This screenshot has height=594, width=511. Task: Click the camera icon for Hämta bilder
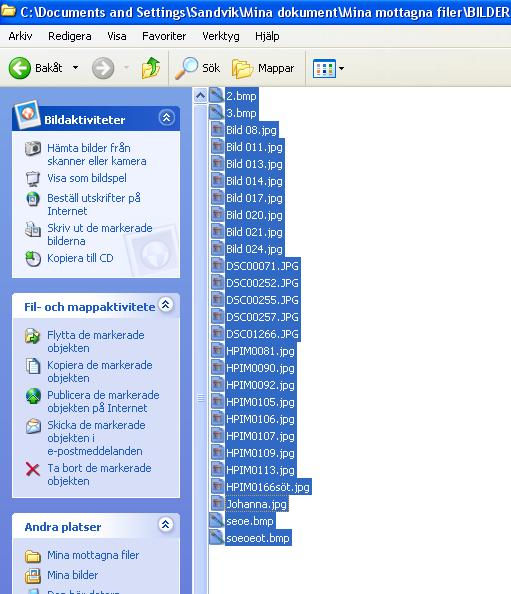33,148
